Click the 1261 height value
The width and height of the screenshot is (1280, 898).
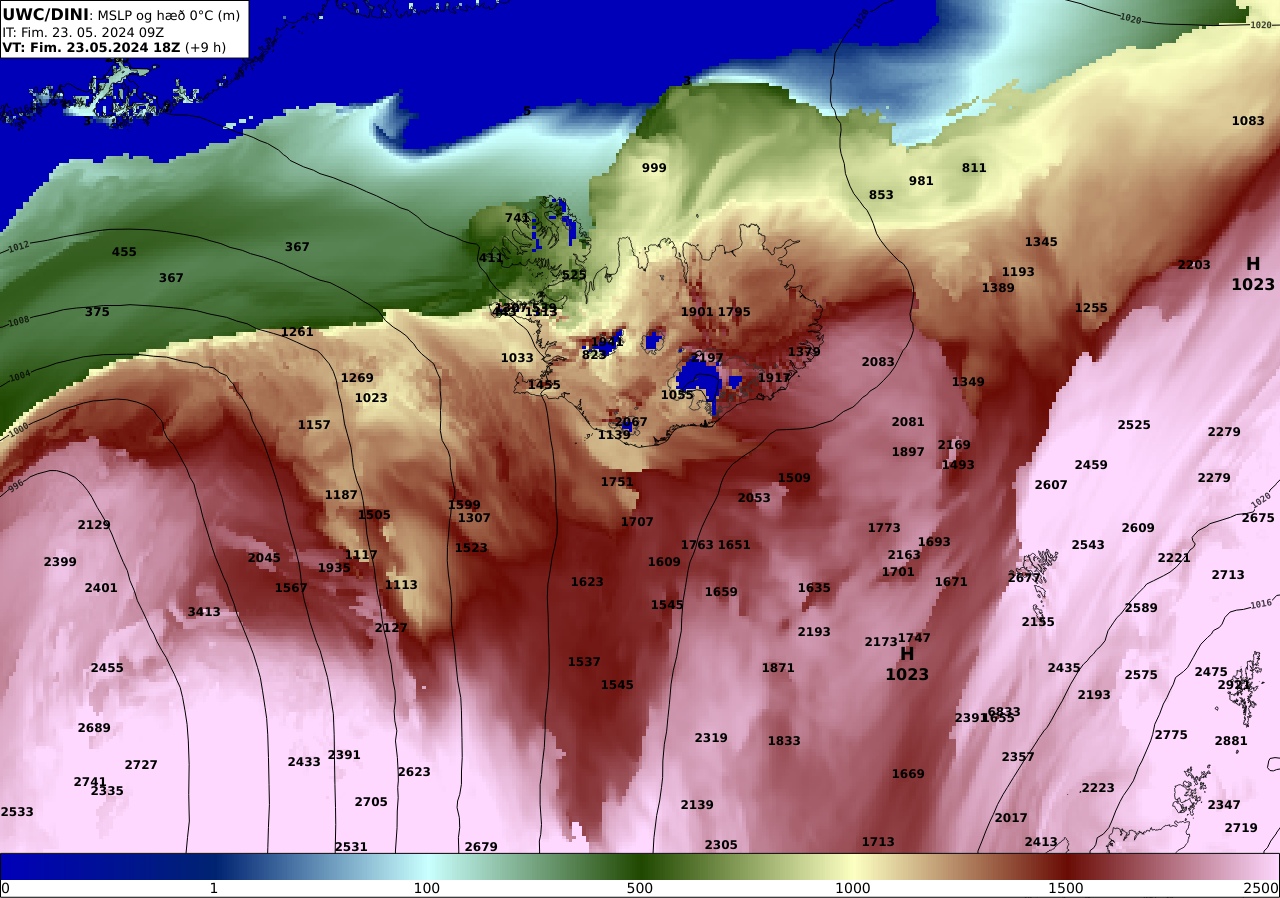pyautogui.click(x=297, y=332)
